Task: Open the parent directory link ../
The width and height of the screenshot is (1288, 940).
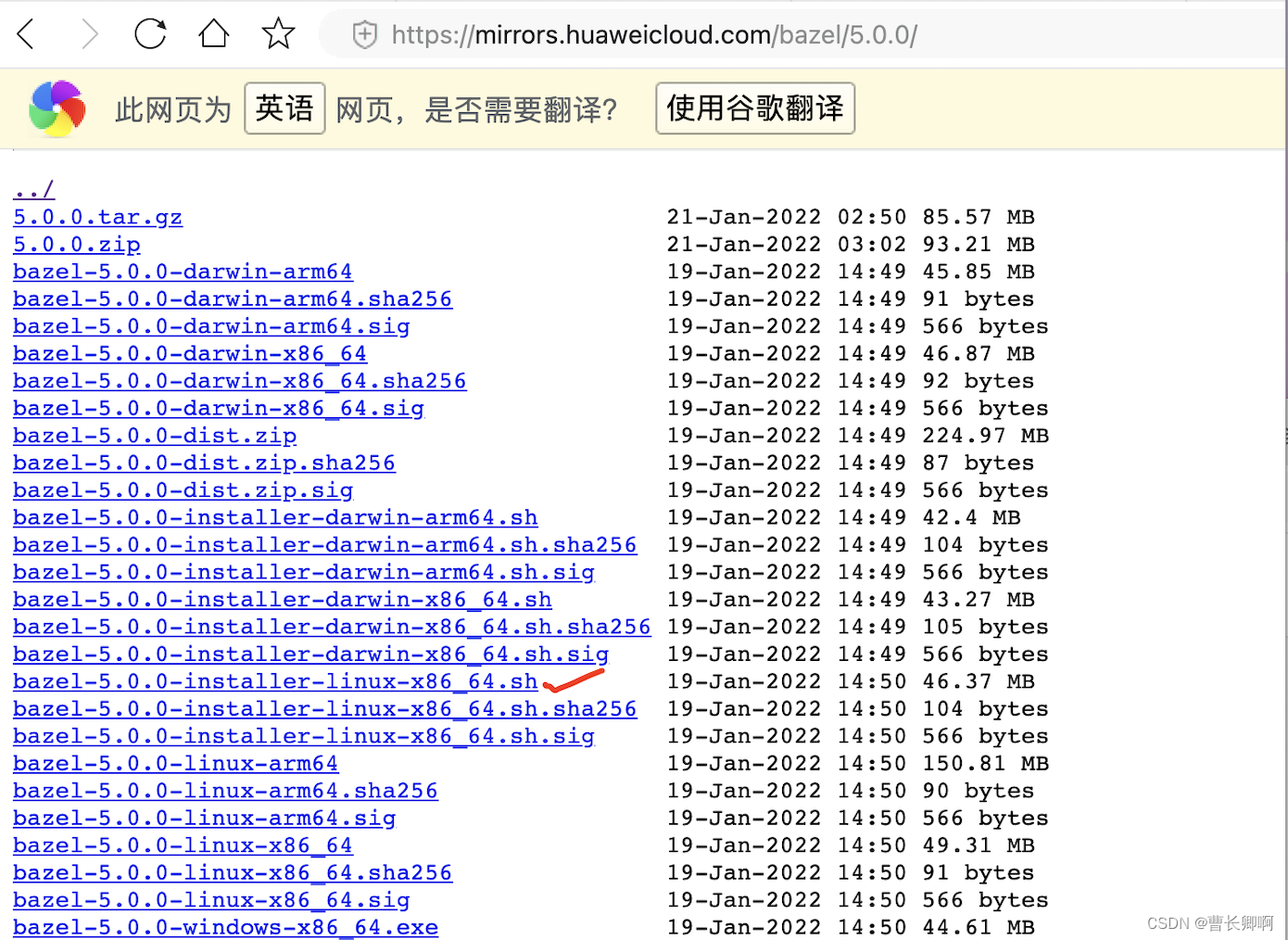Action: (33, 189)
